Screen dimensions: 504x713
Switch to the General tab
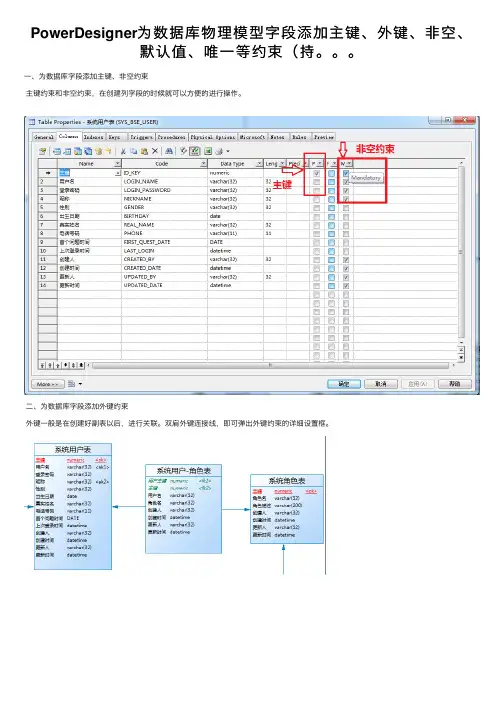(x=44, y=137)
